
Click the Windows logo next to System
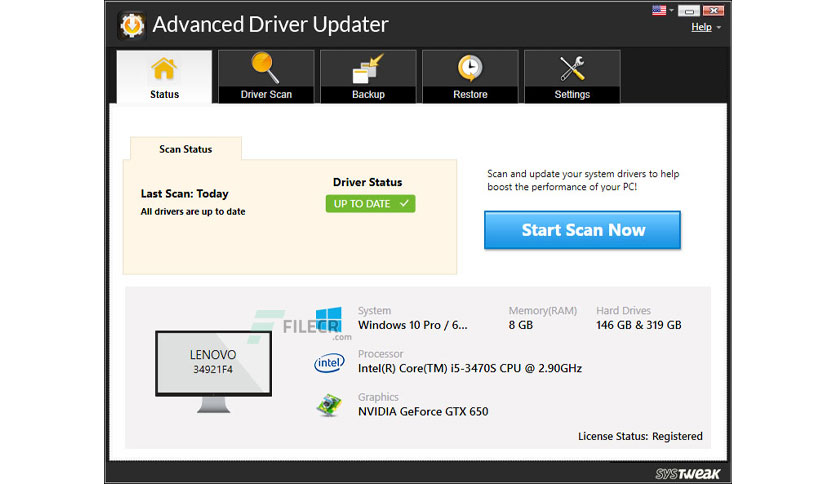point(328,319)
